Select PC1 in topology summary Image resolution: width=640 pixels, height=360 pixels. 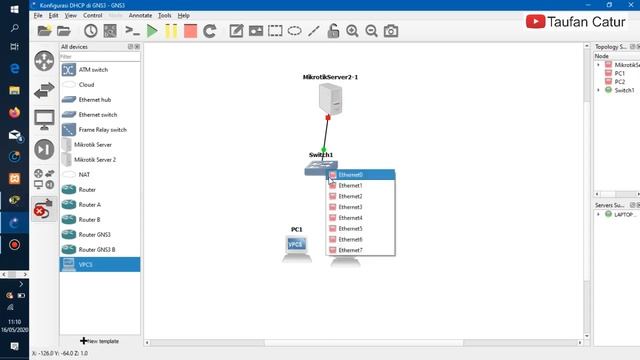(x=619, y=73)
